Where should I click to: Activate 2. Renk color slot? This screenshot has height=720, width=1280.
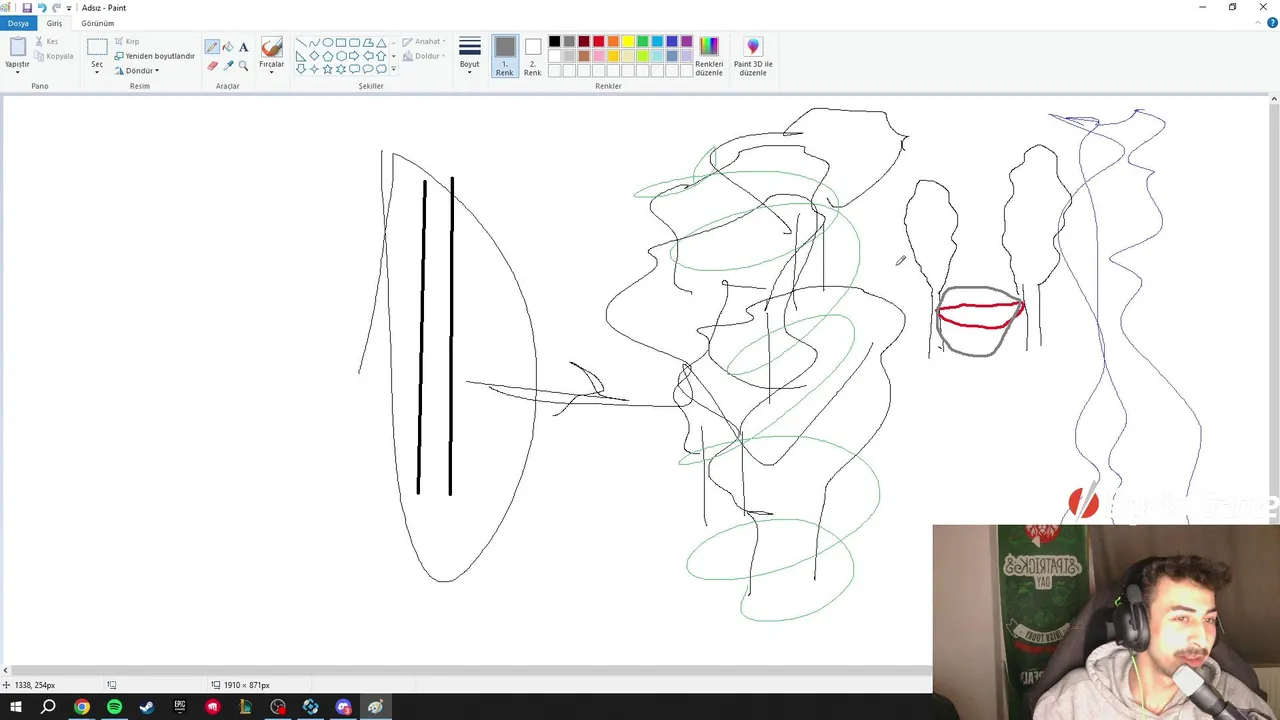click(x=533, y=56)
